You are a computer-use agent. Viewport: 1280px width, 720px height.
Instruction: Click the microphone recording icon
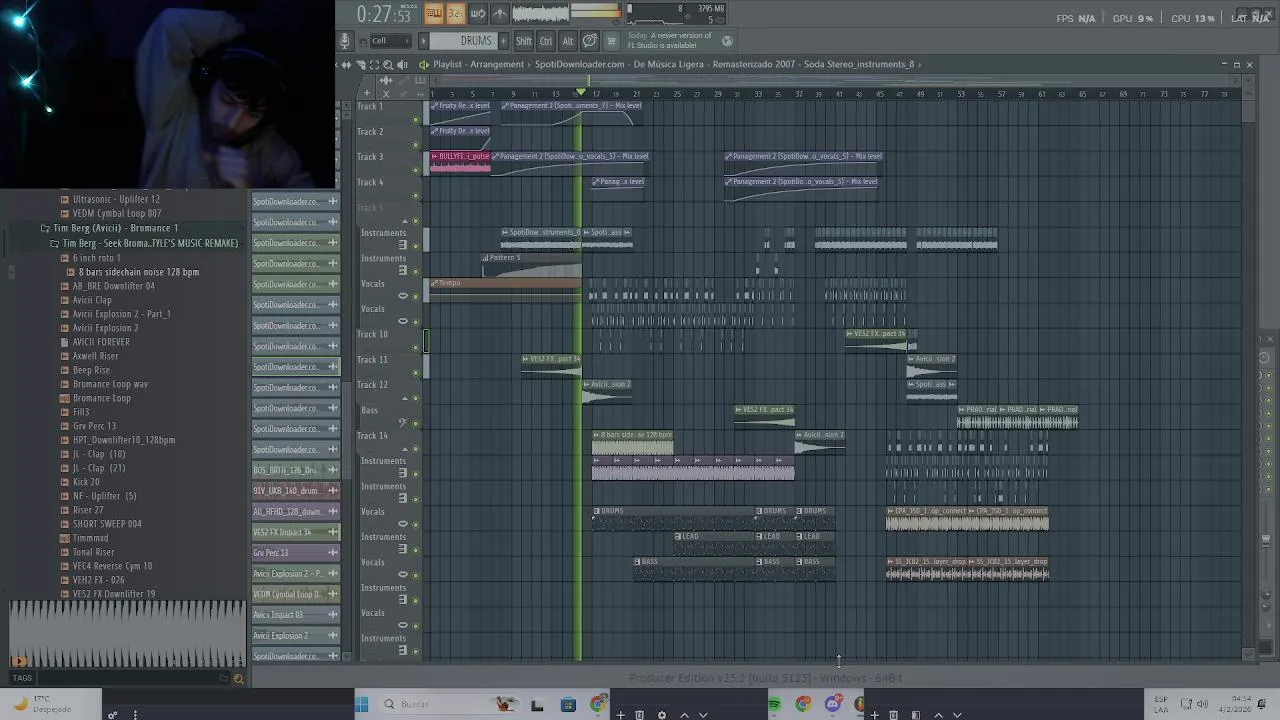click(345, 41)
